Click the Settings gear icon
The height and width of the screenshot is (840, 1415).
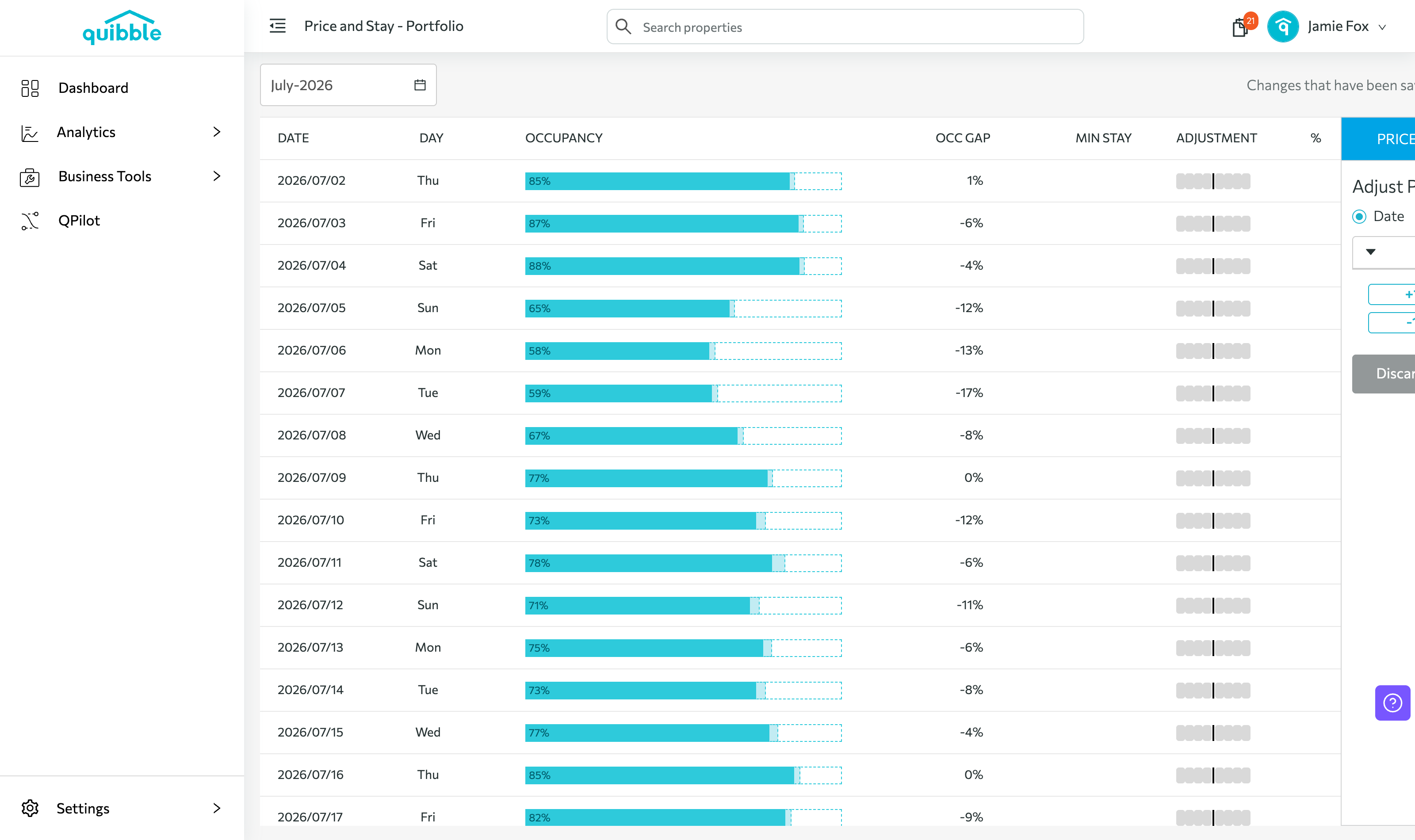point(30,808)
